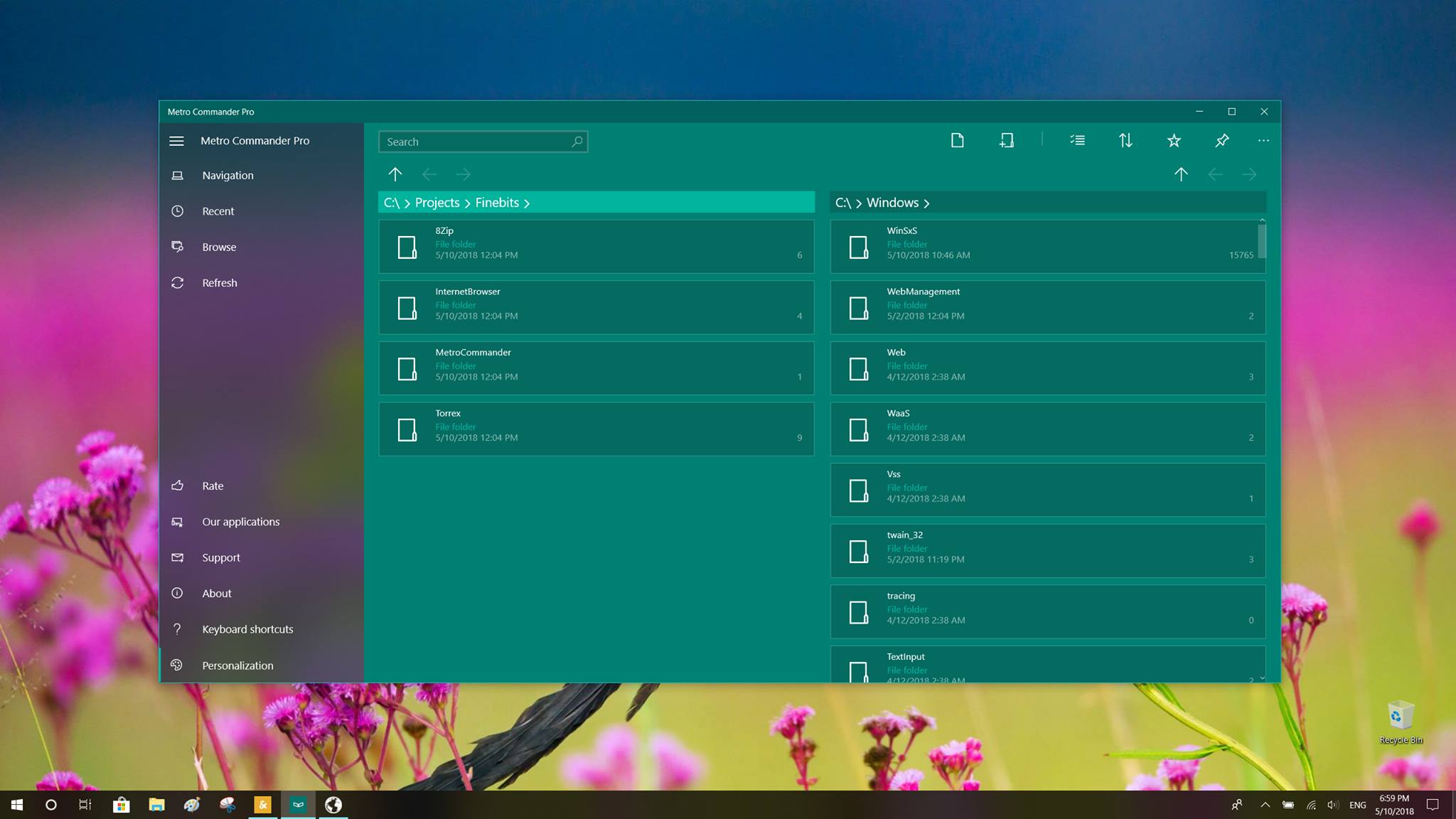Image resolution: width=1456 pixels, height=819 pixels.
Task: Open Recycle Bin on desktop
Action: click(x=1401, y=722)
